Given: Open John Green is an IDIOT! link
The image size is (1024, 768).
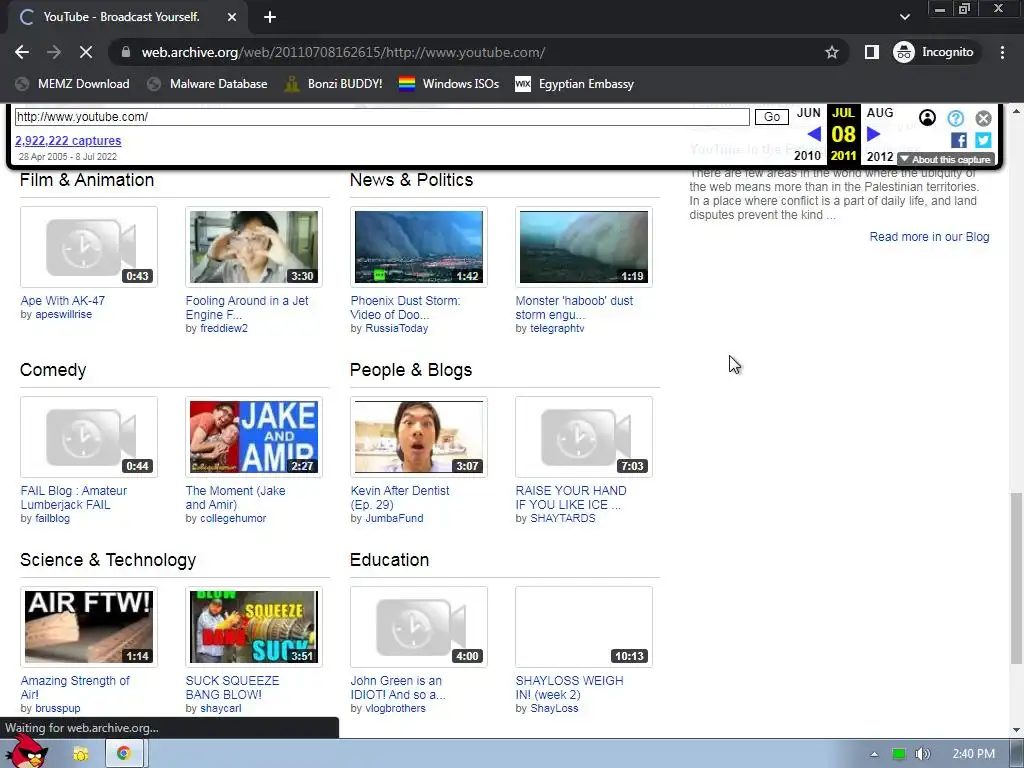Looking at the screenshot, I should coord(398,688).
